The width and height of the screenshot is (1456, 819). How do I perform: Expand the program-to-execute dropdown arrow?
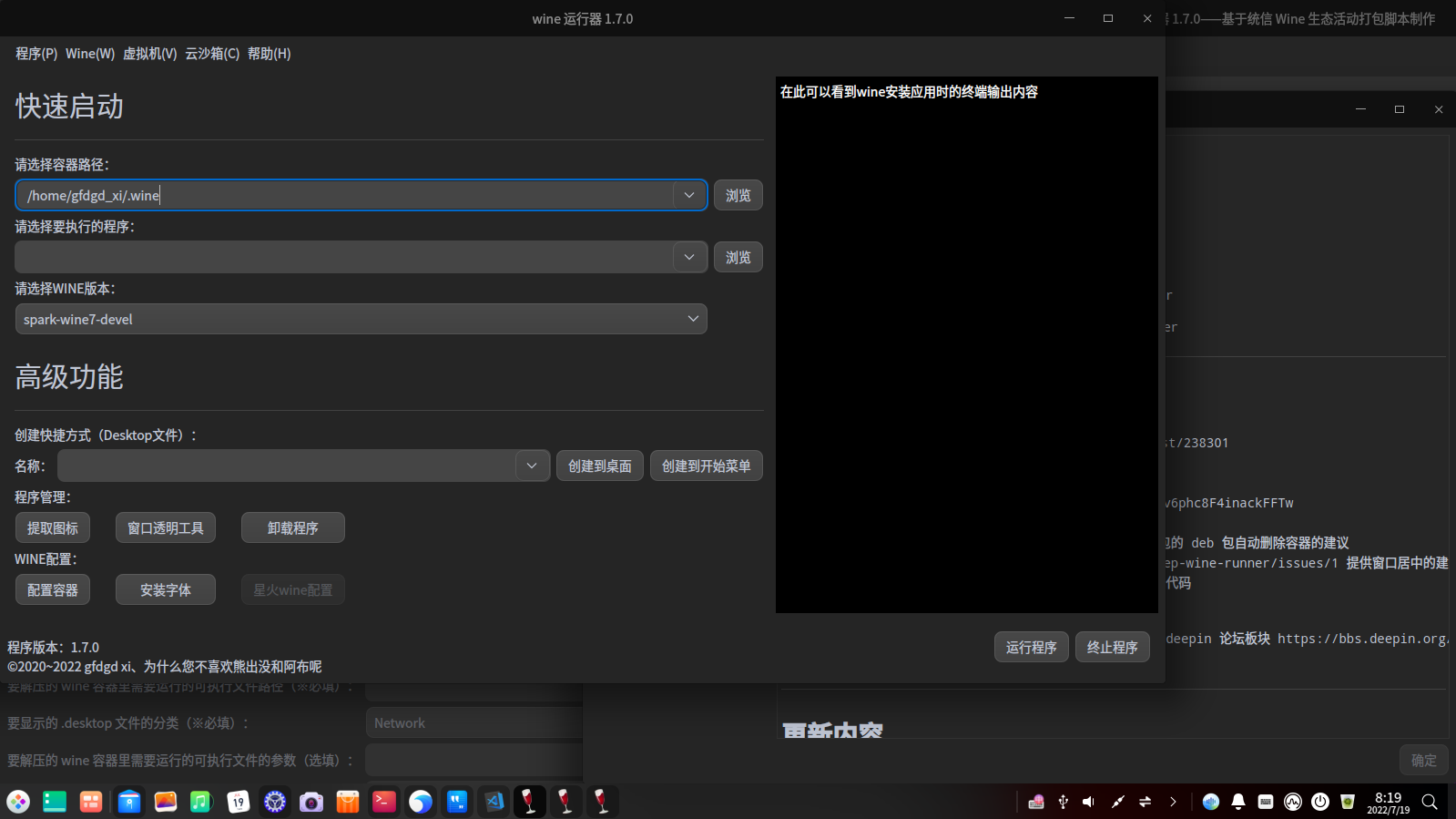click(x=689, y=257)
